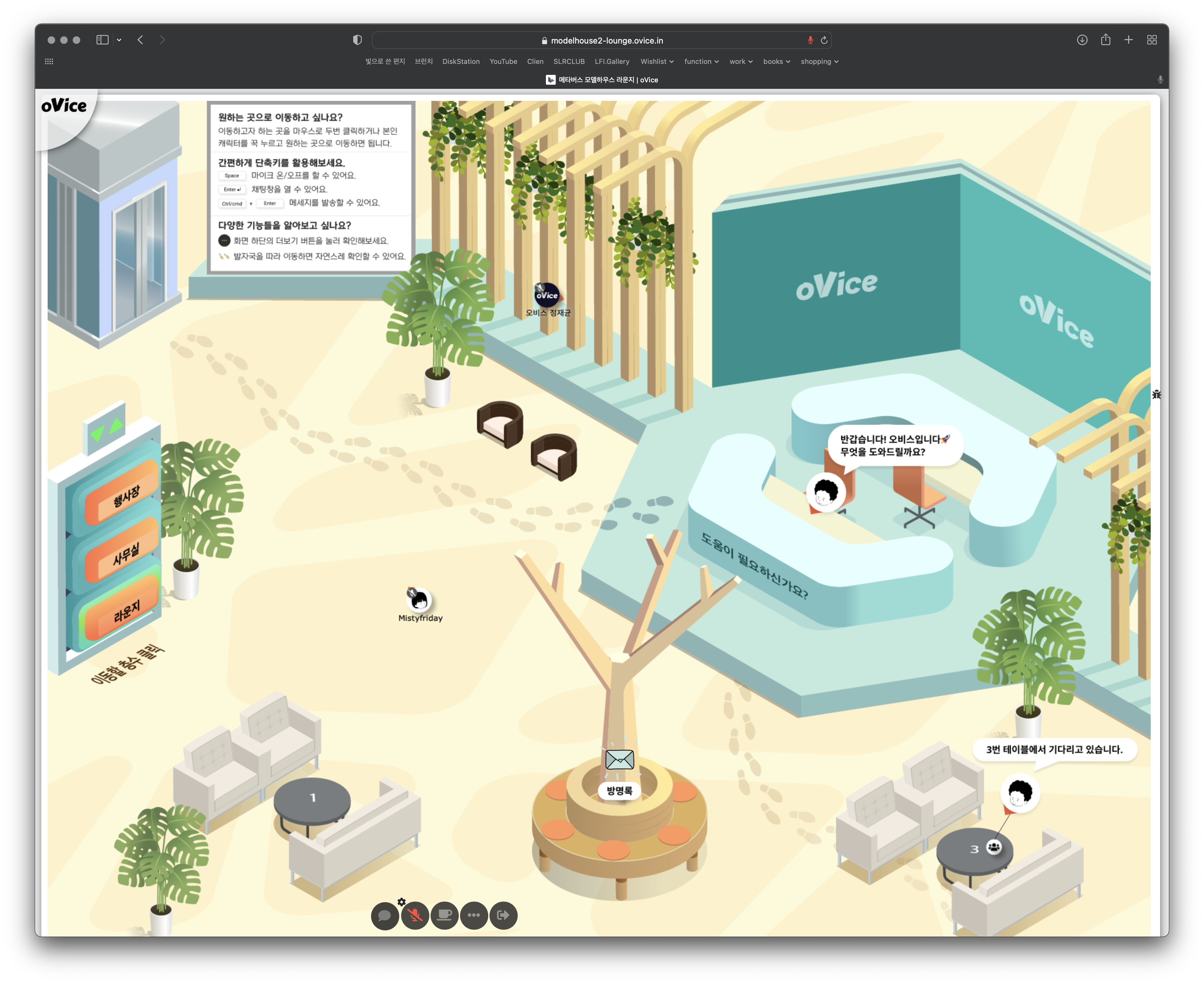Toggle microphone indicator in address bar

(810, 40)
